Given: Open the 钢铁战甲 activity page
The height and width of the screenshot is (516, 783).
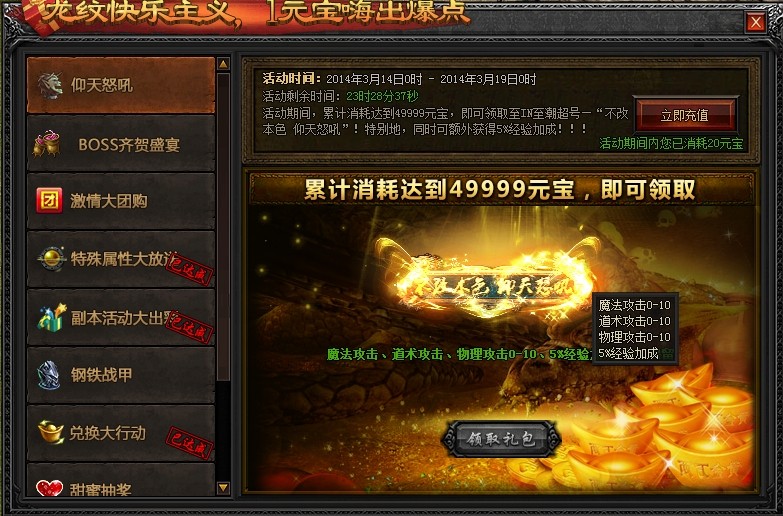Looking at the screenshot, I should coord(121,375).
